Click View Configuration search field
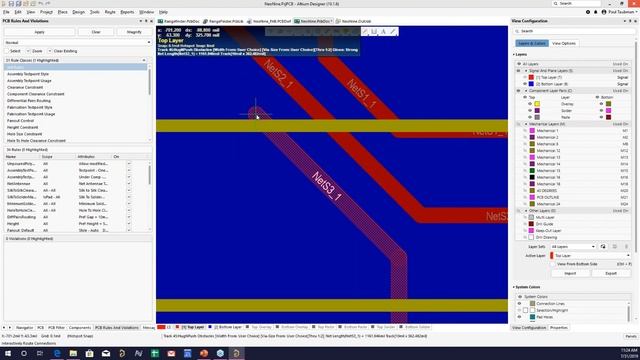The image size is (640, 360). click(573, 31)
